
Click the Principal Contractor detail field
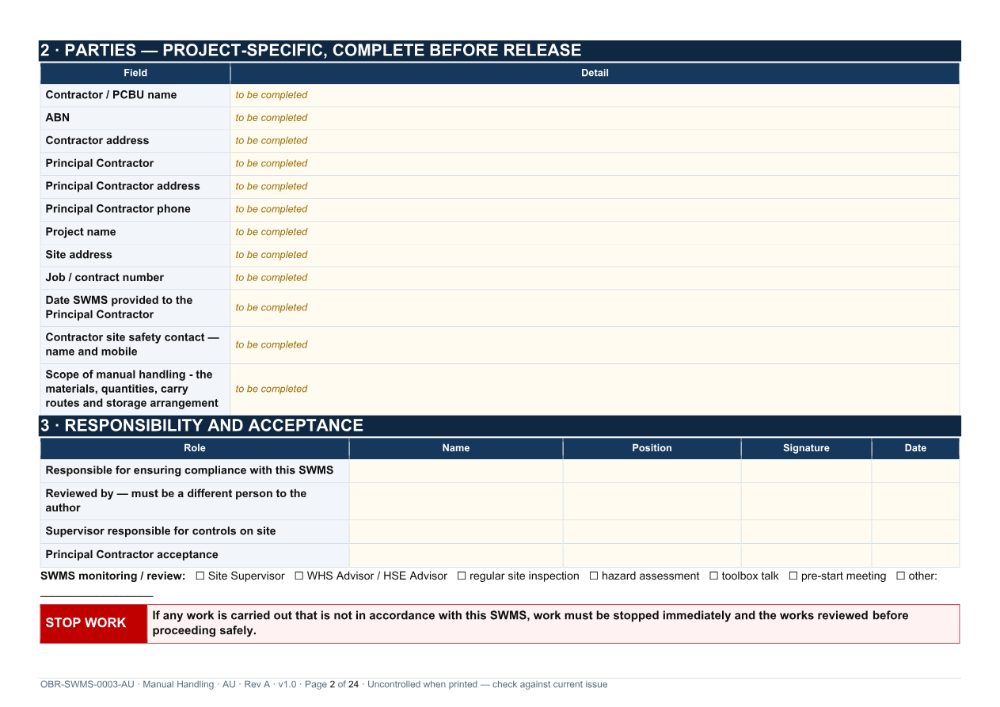pyautogui.click(x=594, y=164)
